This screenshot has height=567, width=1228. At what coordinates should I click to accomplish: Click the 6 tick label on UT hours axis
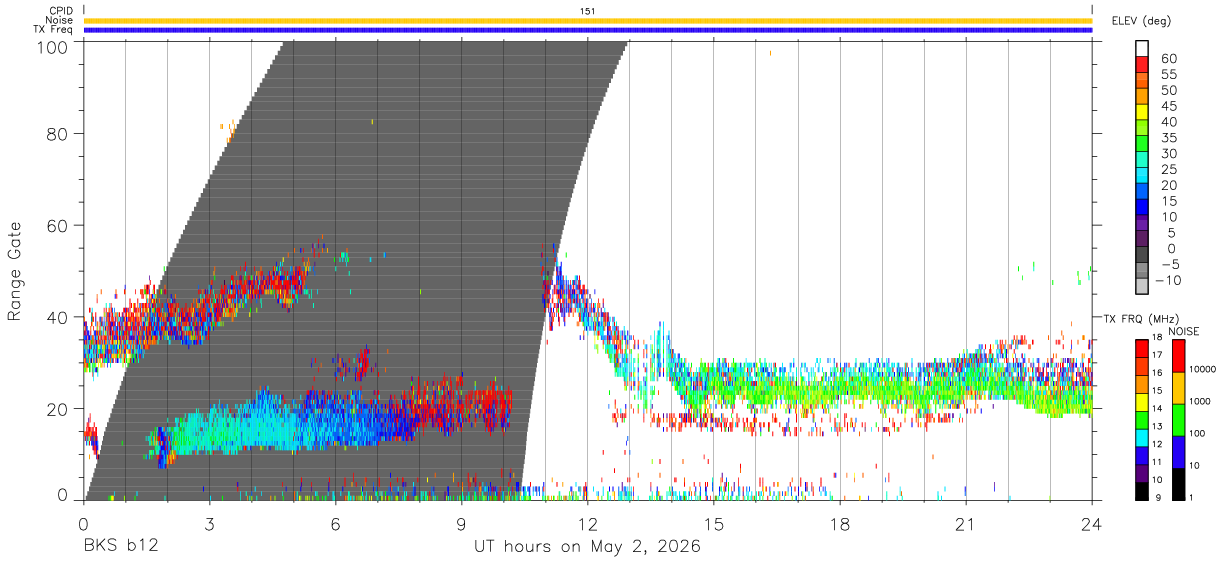pyautogui.click(x=335, y=523)
